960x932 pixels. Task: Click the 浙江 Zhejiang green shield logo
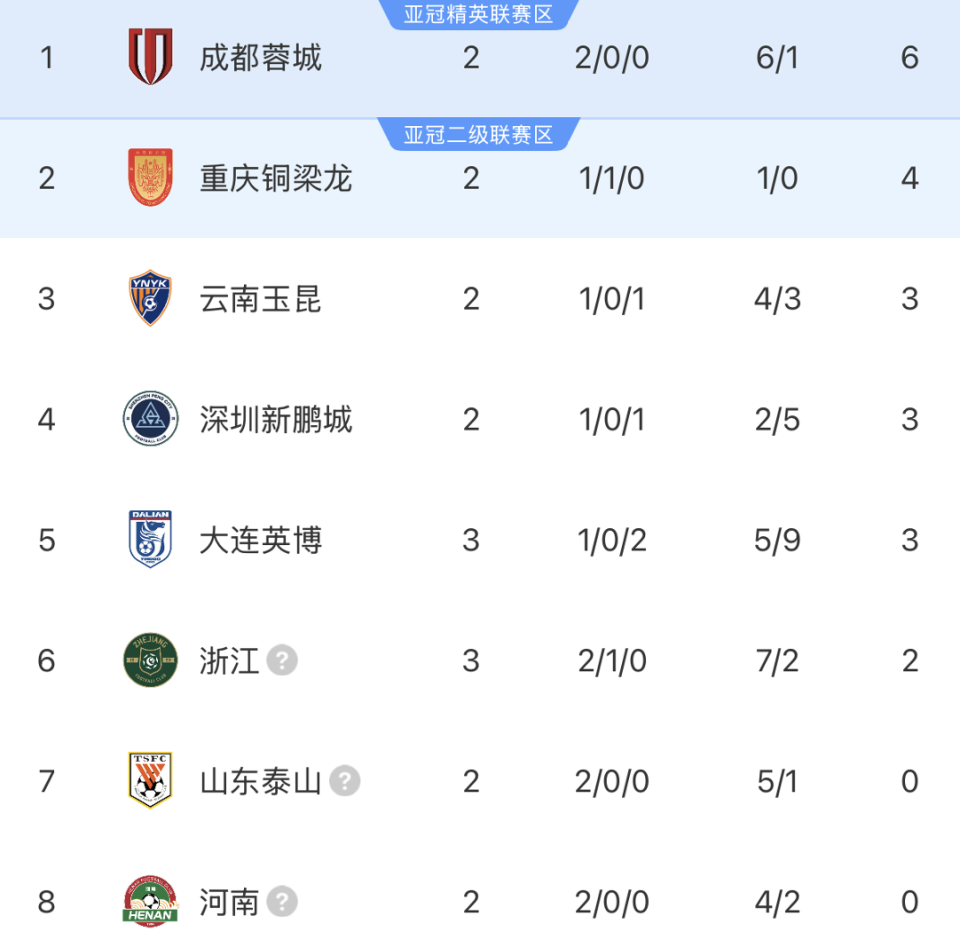pos(148,661)
